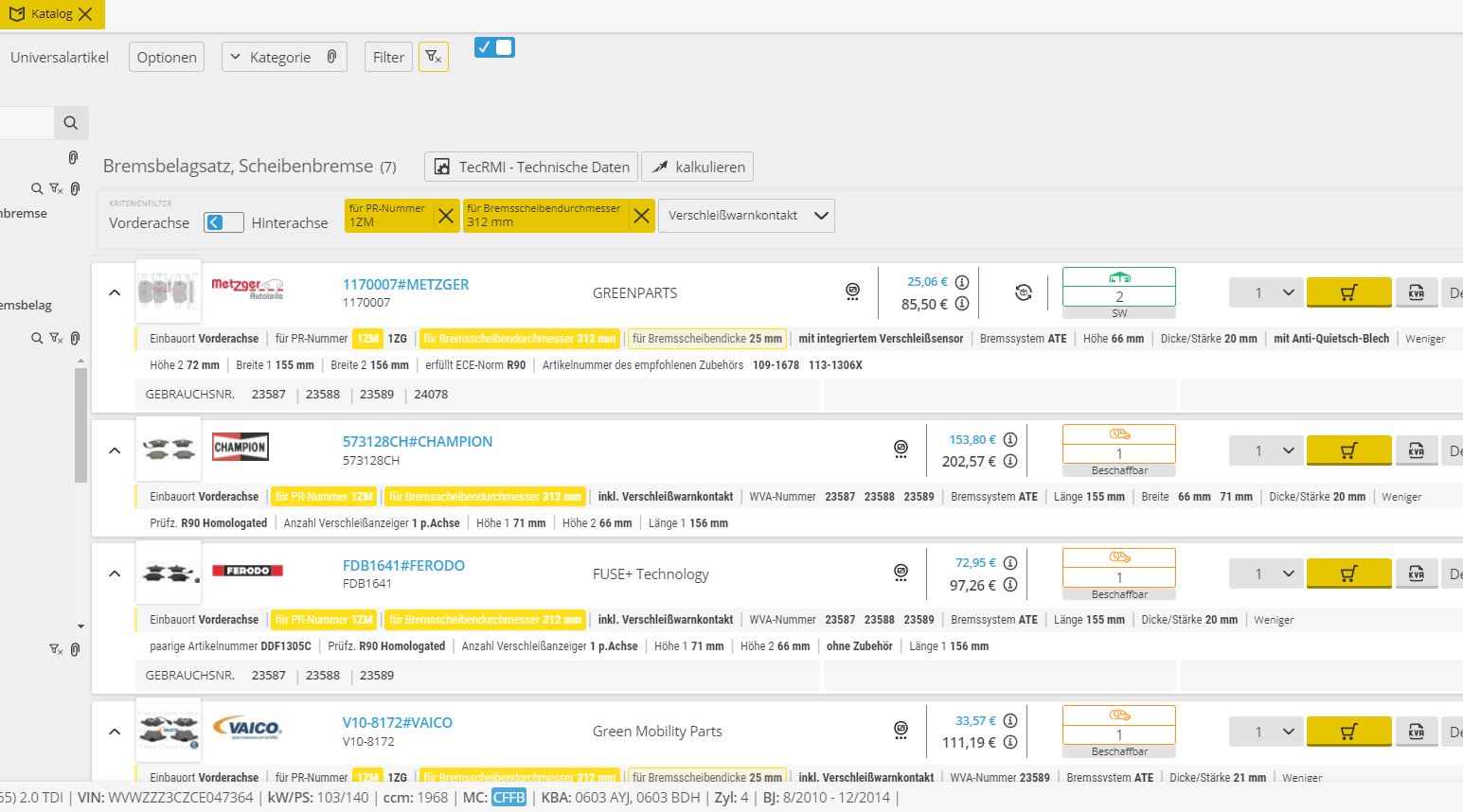Click the CHAMPION row article info icon
This screenshot has width=1463, height=812.
coord(901,450)
